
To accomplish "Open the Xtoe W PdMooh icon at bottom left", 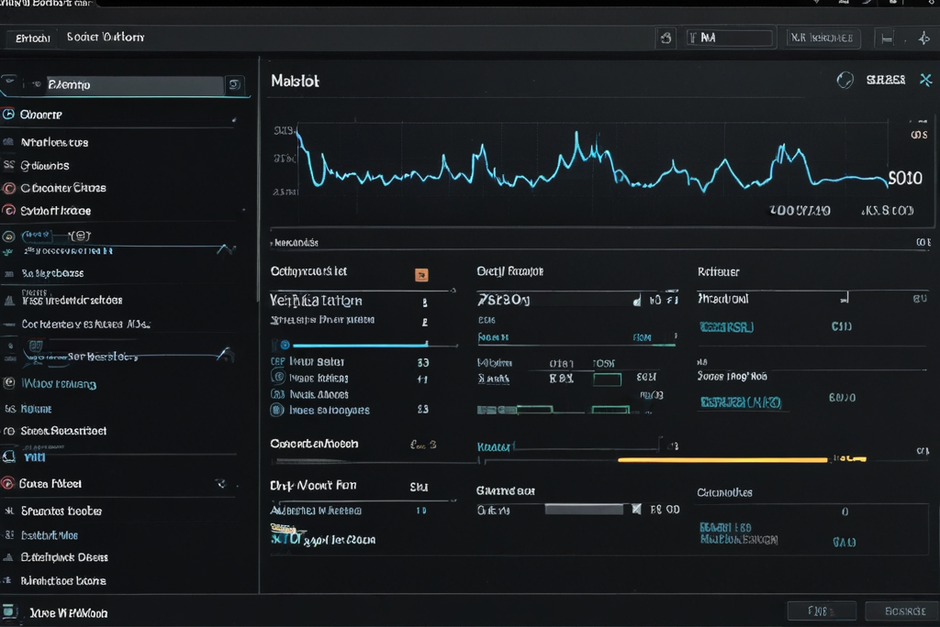I will [9, 611].
